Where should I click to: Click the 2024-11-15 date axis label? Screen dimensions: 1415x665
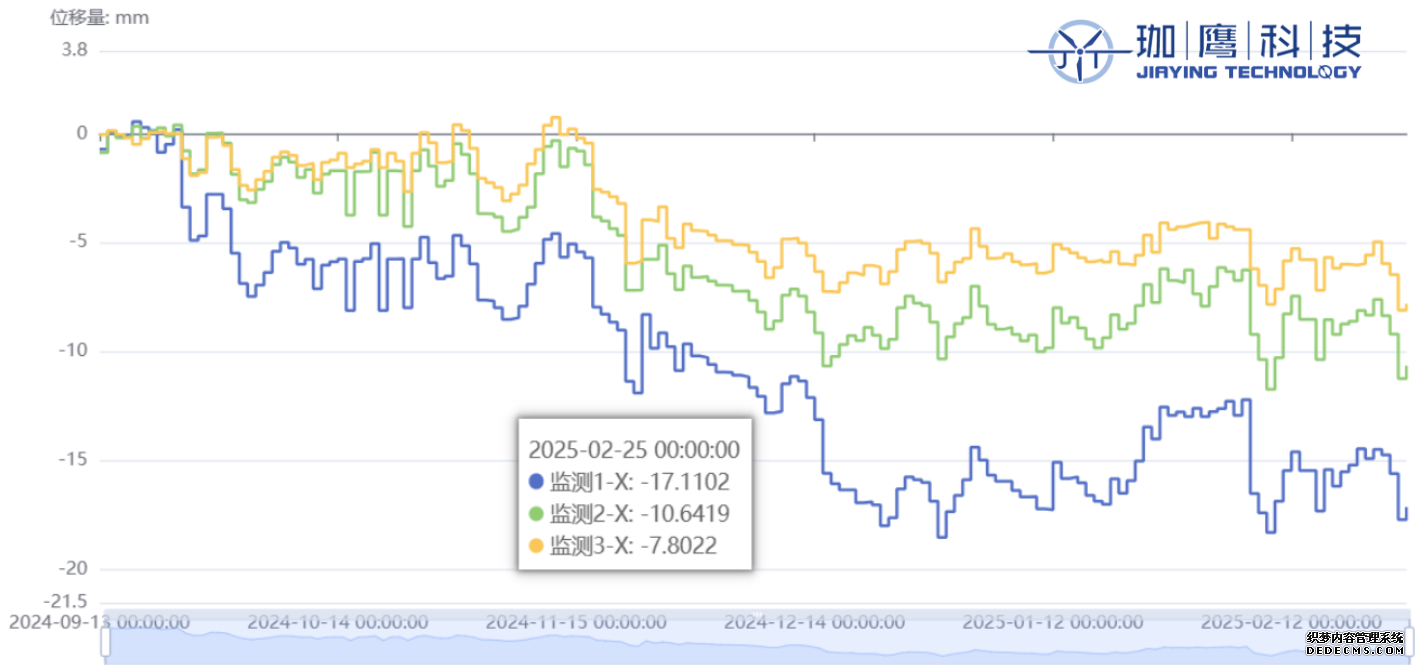tap(575, 622)
